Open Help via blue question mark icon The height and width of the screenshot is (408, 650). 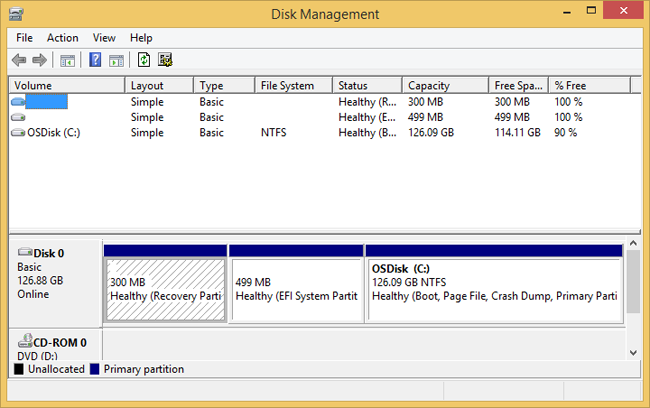coord(95,60)
